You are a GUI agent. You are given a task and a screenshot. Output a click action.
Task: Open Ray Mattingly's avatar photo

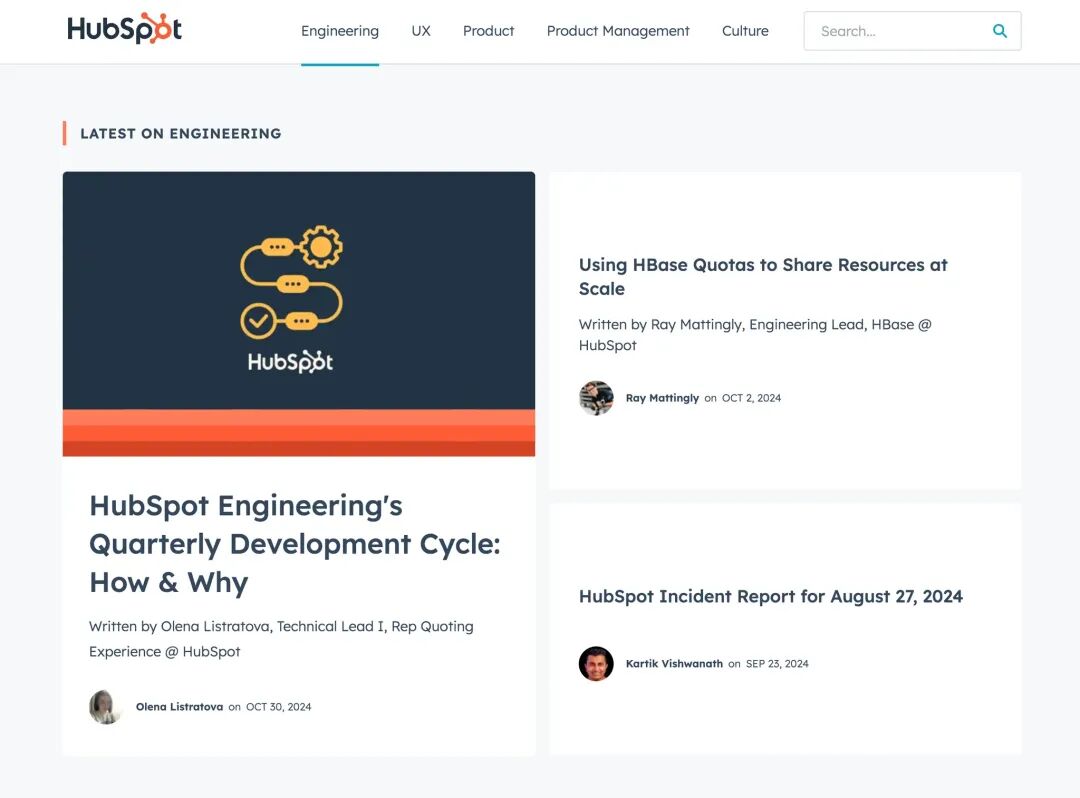point(596,398)
